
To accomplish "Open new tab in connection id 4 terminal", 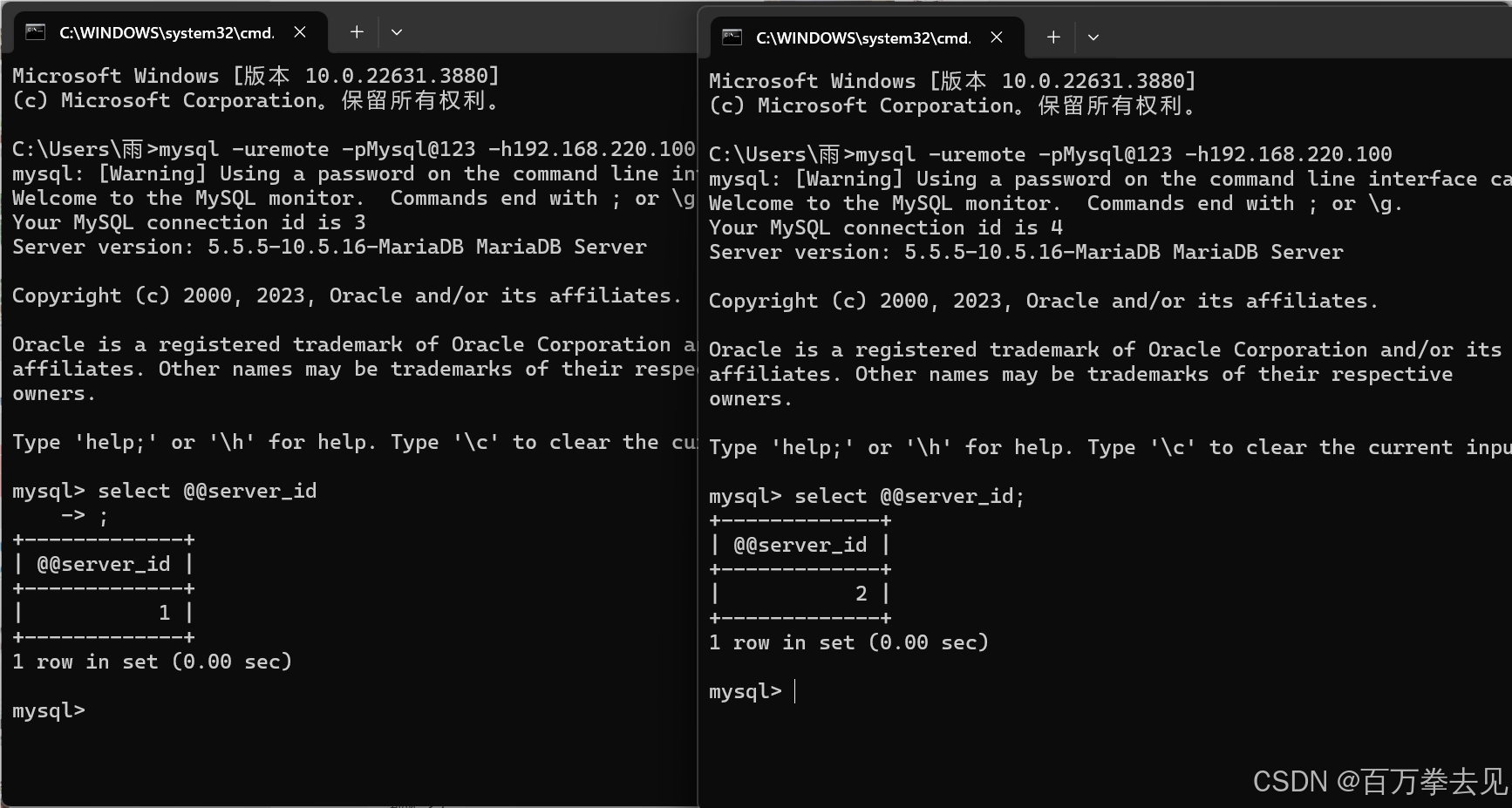I will tap(1053, 37).
